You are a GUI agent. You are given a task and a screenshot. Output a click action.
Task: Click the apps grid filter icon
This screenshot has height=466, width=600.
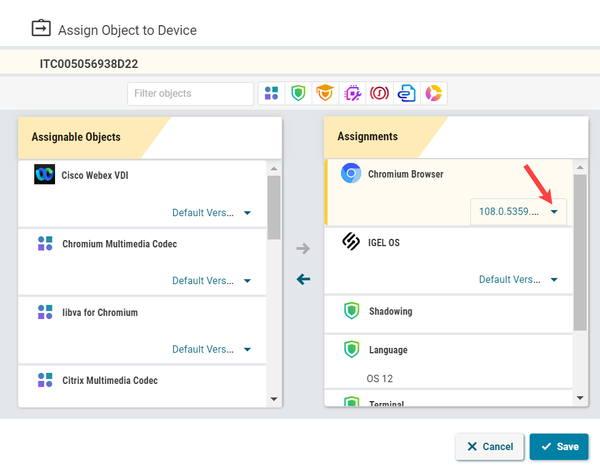tap(272, 94)
